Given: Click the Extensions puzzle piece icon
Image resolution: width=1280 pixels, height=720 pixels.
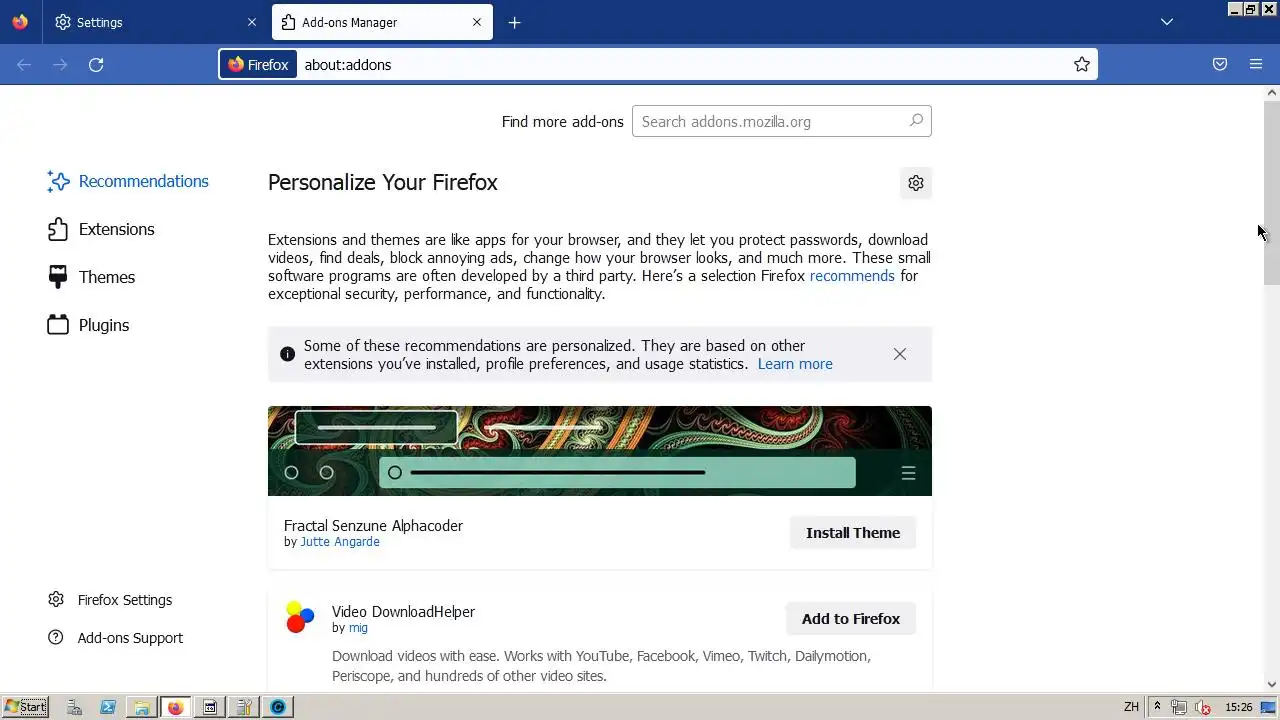Looking at the screenshot, I should click(58, 229).
